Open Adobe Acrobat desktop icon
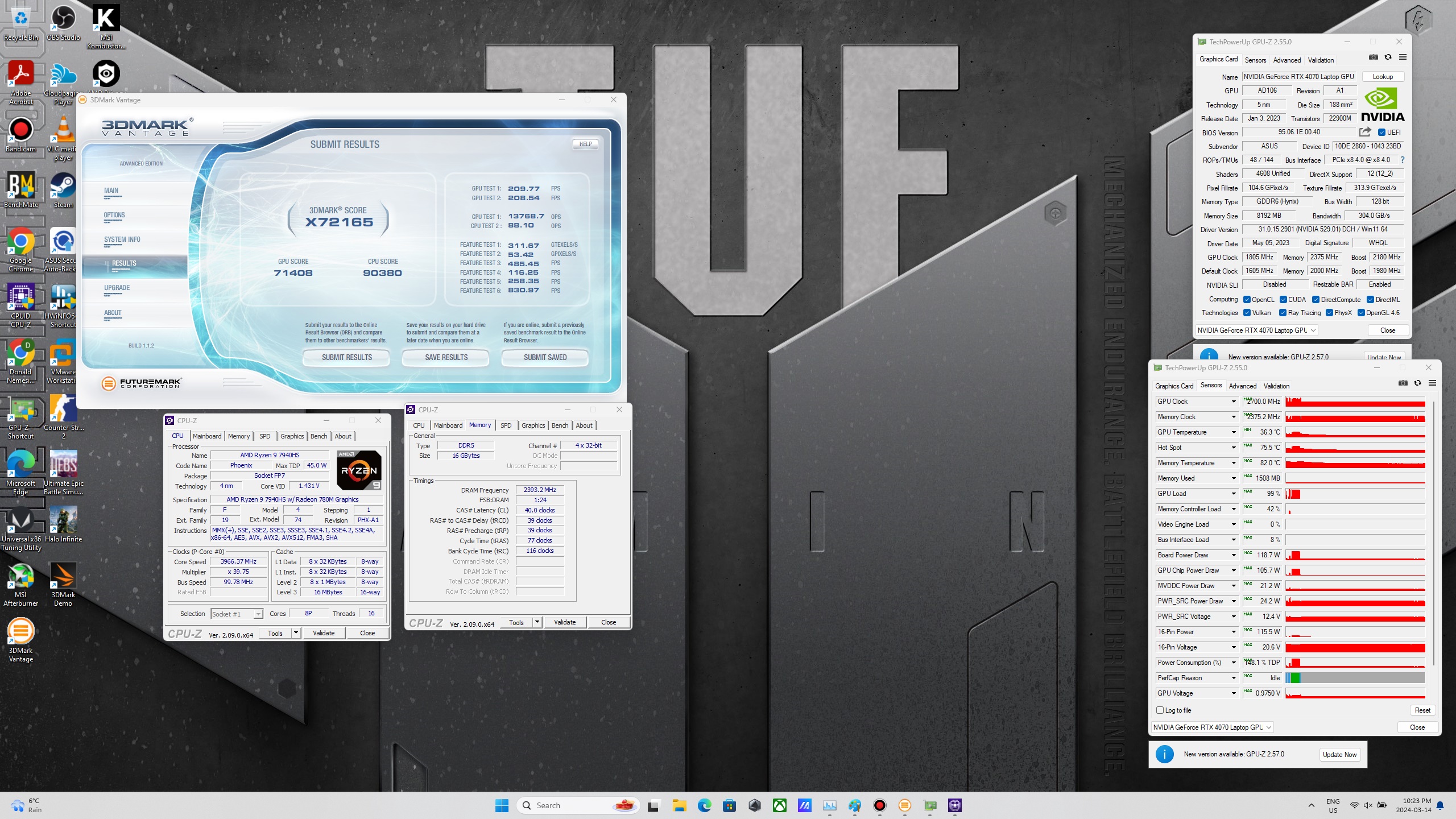The height and width of the screenshot is (819, 1456). [x=21, y=82]
